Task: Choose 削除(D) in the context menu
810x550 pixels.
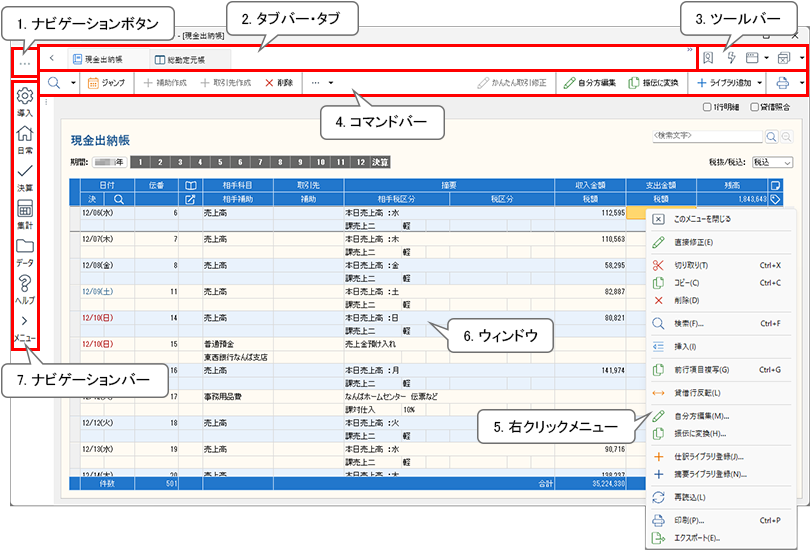Action: click(x=719, y=301)
